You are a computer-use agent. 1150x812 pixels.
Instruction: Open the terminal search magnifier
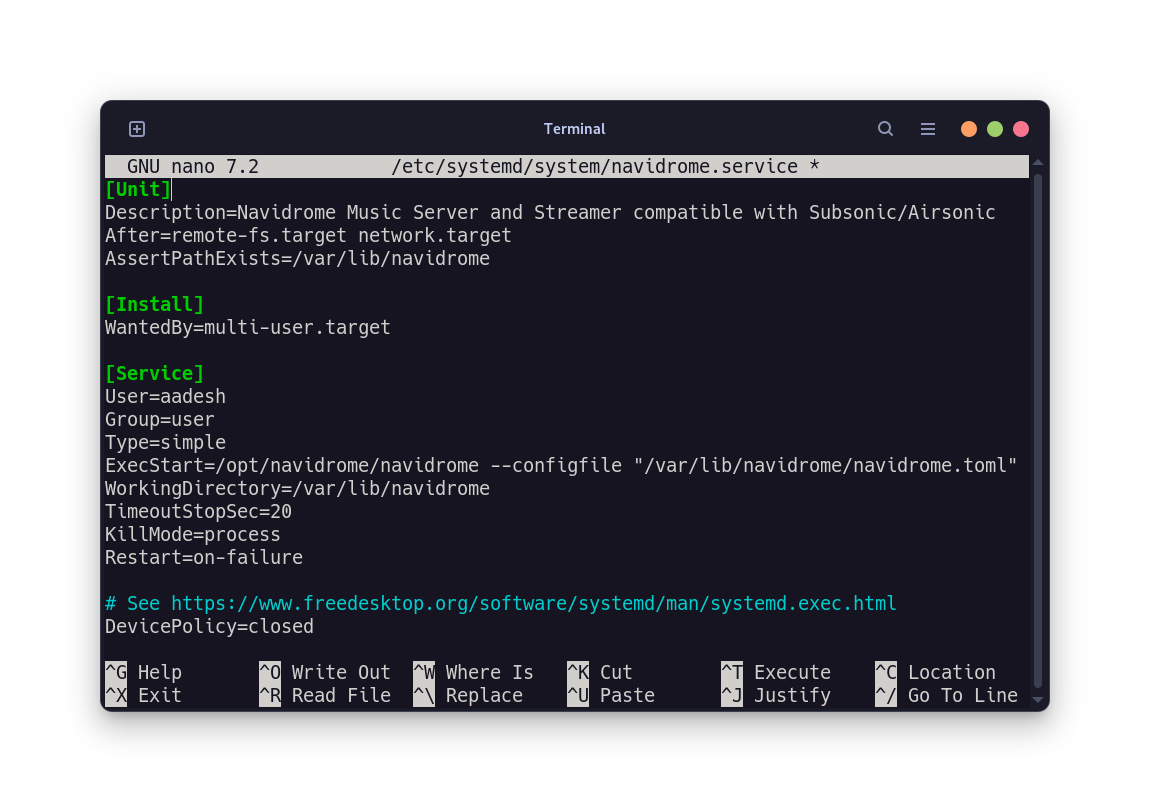pyautogui.click(x=885, y=129)
